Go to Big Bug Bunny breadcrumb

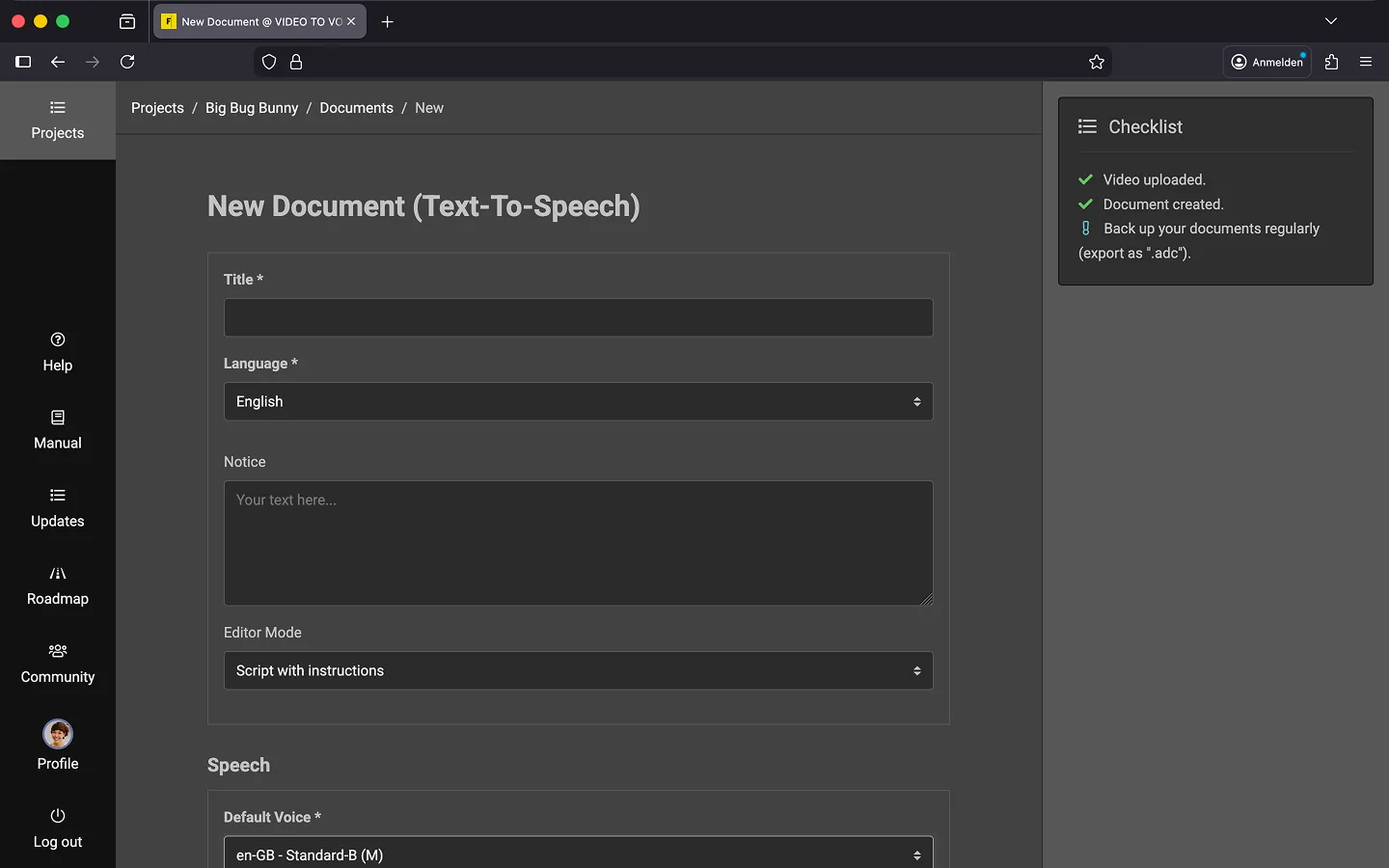tap(252, 108)
